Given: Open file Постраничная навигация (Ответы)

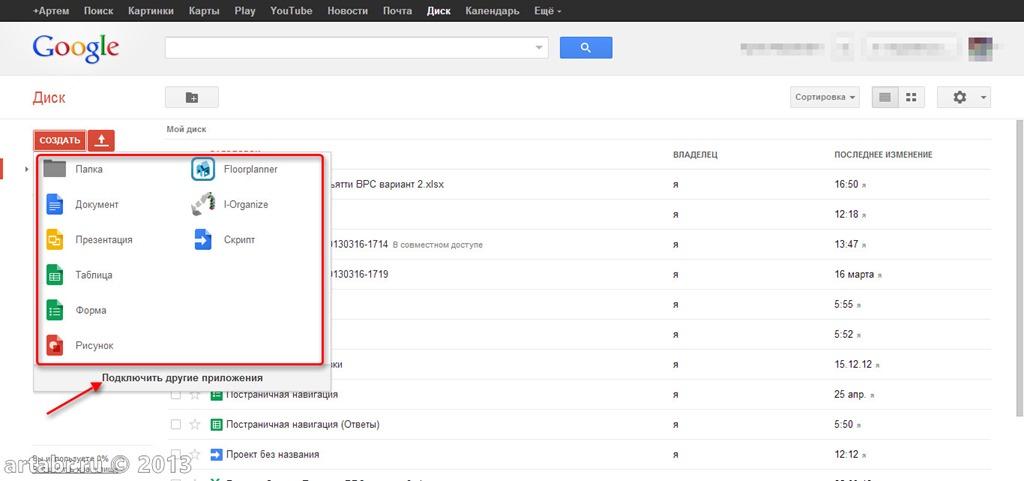Looking at the screenshot, I should click(x=302, y=425).
